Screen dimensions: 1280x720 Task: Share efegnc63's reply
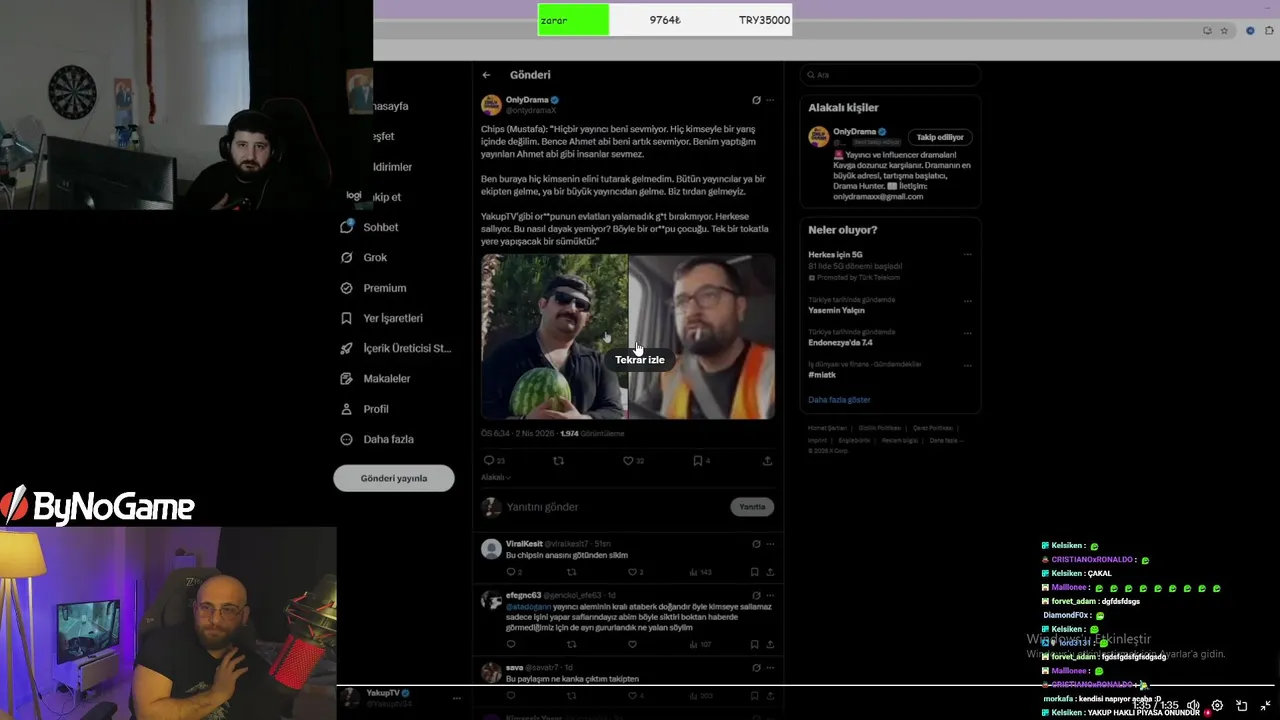tap(769, 645)
